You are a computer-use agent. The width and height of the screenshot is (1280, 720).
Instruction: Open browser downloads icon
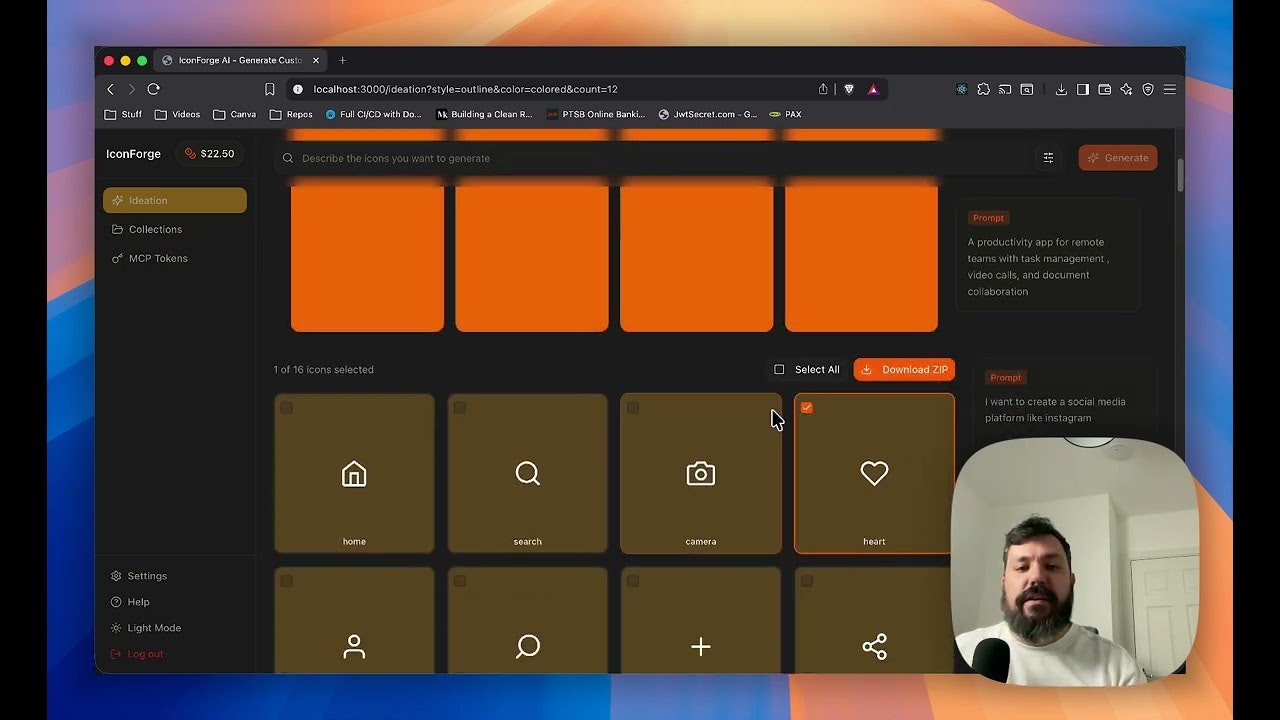(1061, 89)
